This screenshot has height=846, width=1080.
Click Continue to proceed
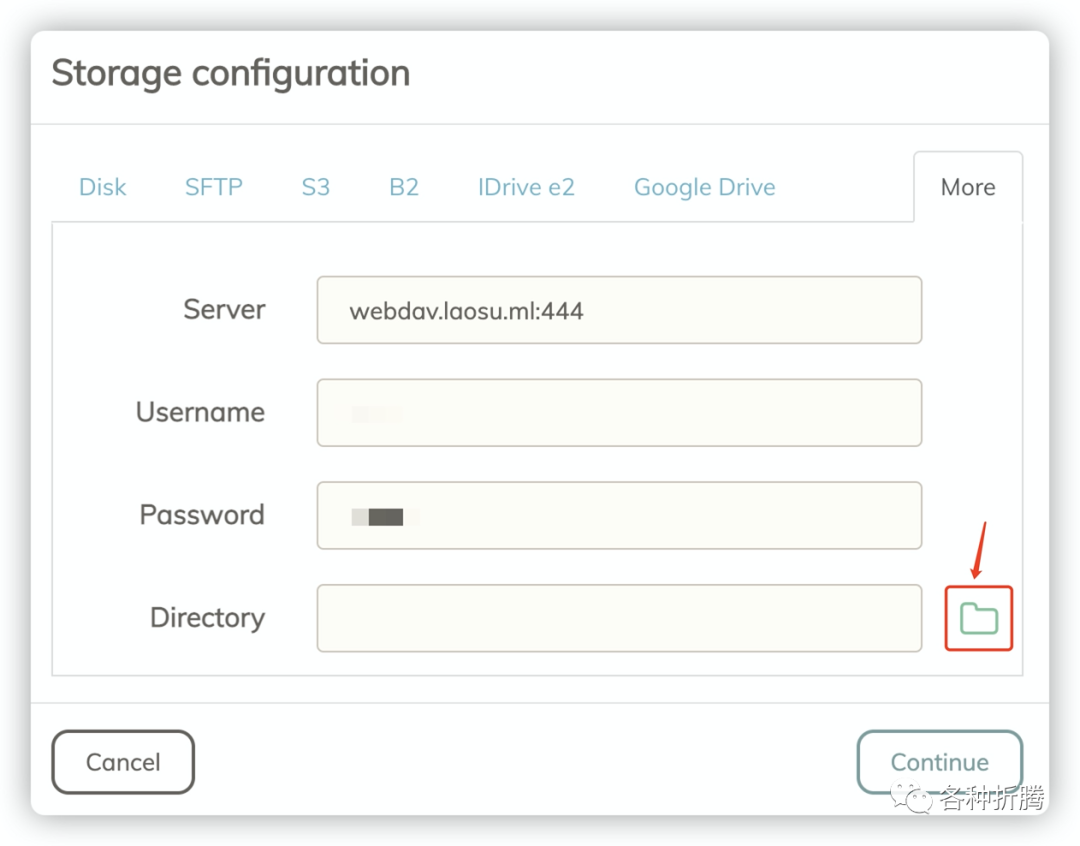[x=939, y=762]
